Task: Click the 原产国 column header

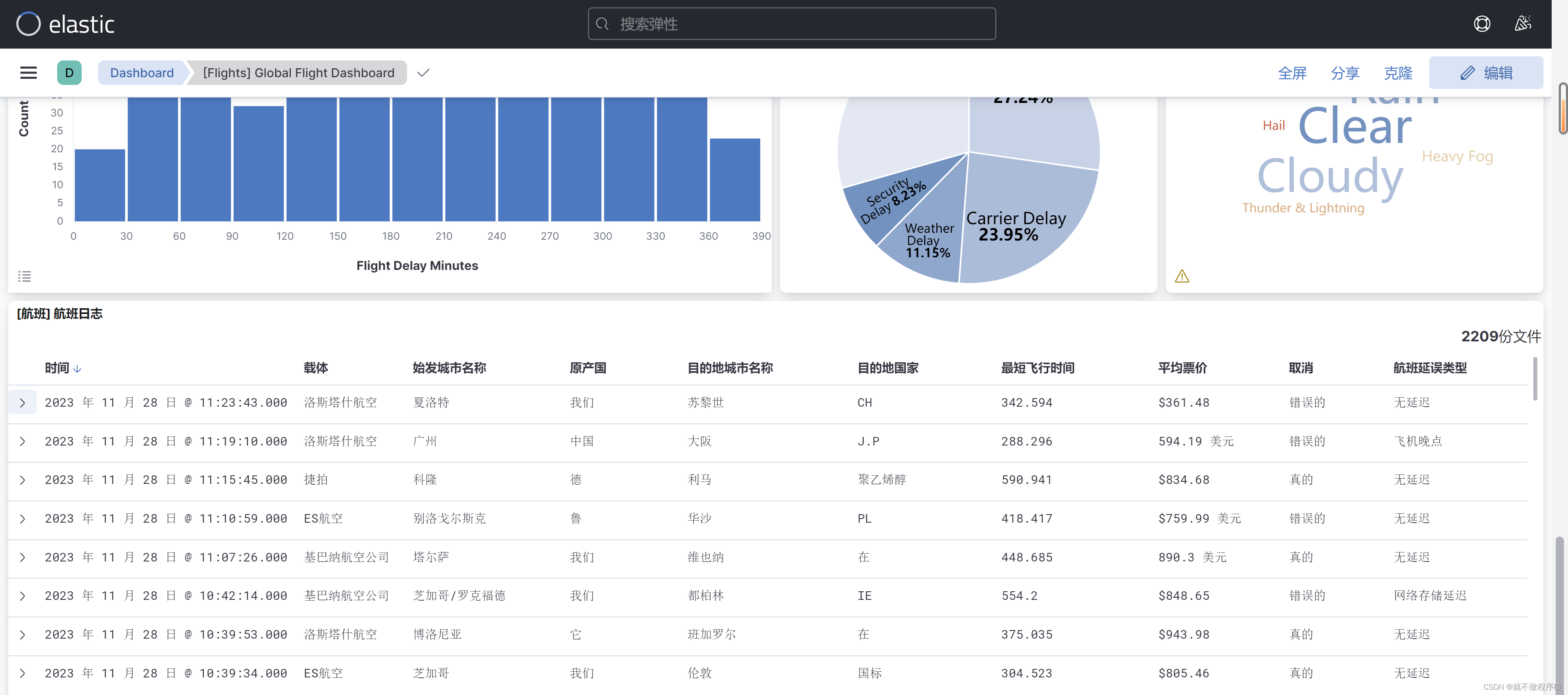Action: (x=588, y=368)
